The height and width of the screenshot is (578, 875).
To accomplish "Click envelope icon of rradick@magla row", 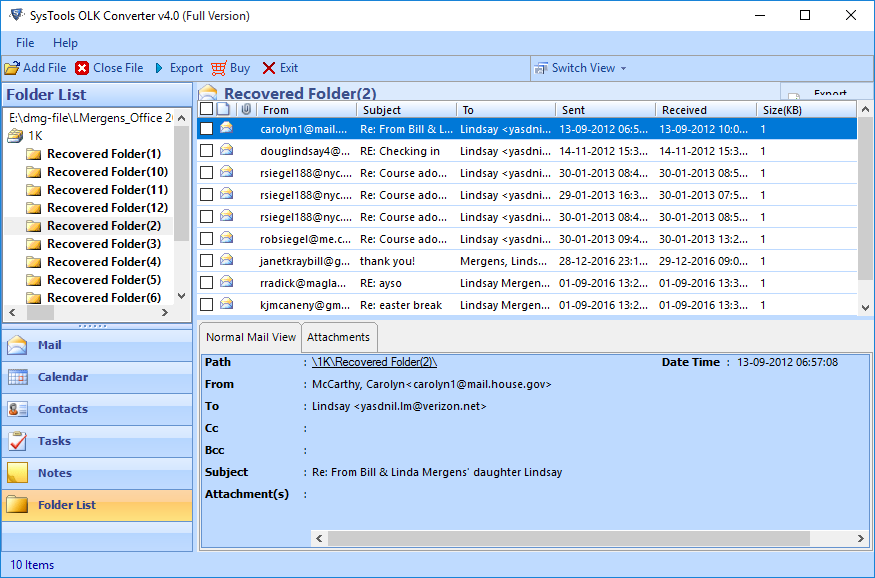I will point(226,282).
